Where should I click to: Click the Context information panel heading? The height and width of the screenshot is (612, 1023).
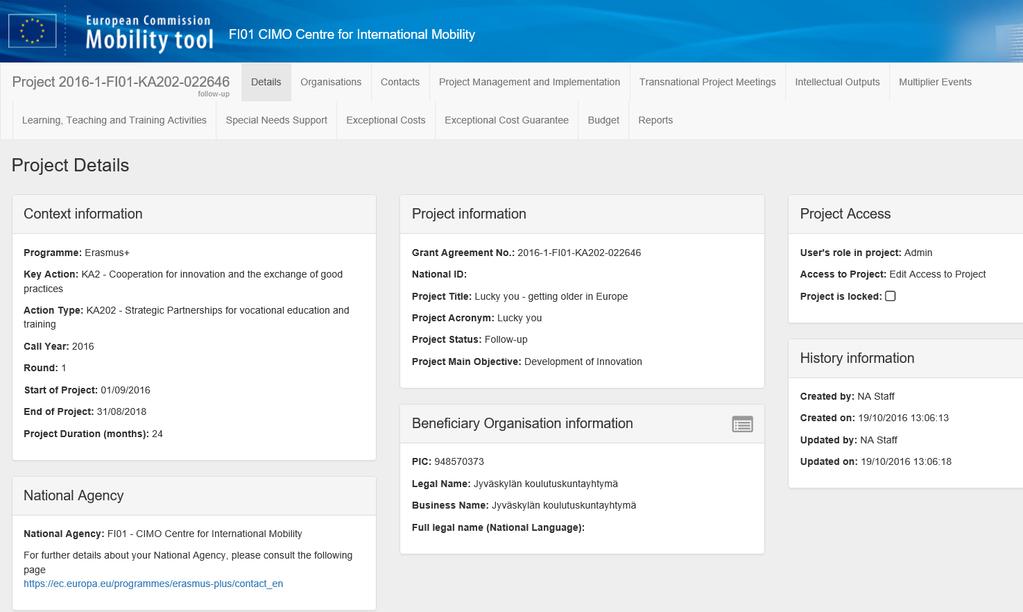coord(83,214)
